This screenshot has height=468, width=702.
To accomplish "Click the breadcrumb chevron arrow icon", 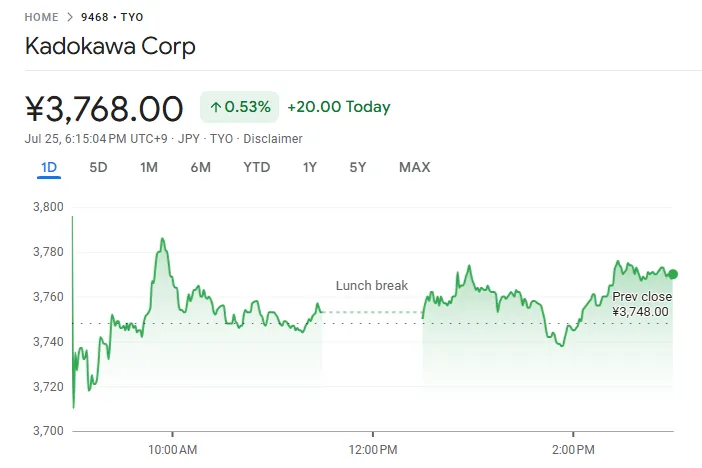I will tap(70, 17).
